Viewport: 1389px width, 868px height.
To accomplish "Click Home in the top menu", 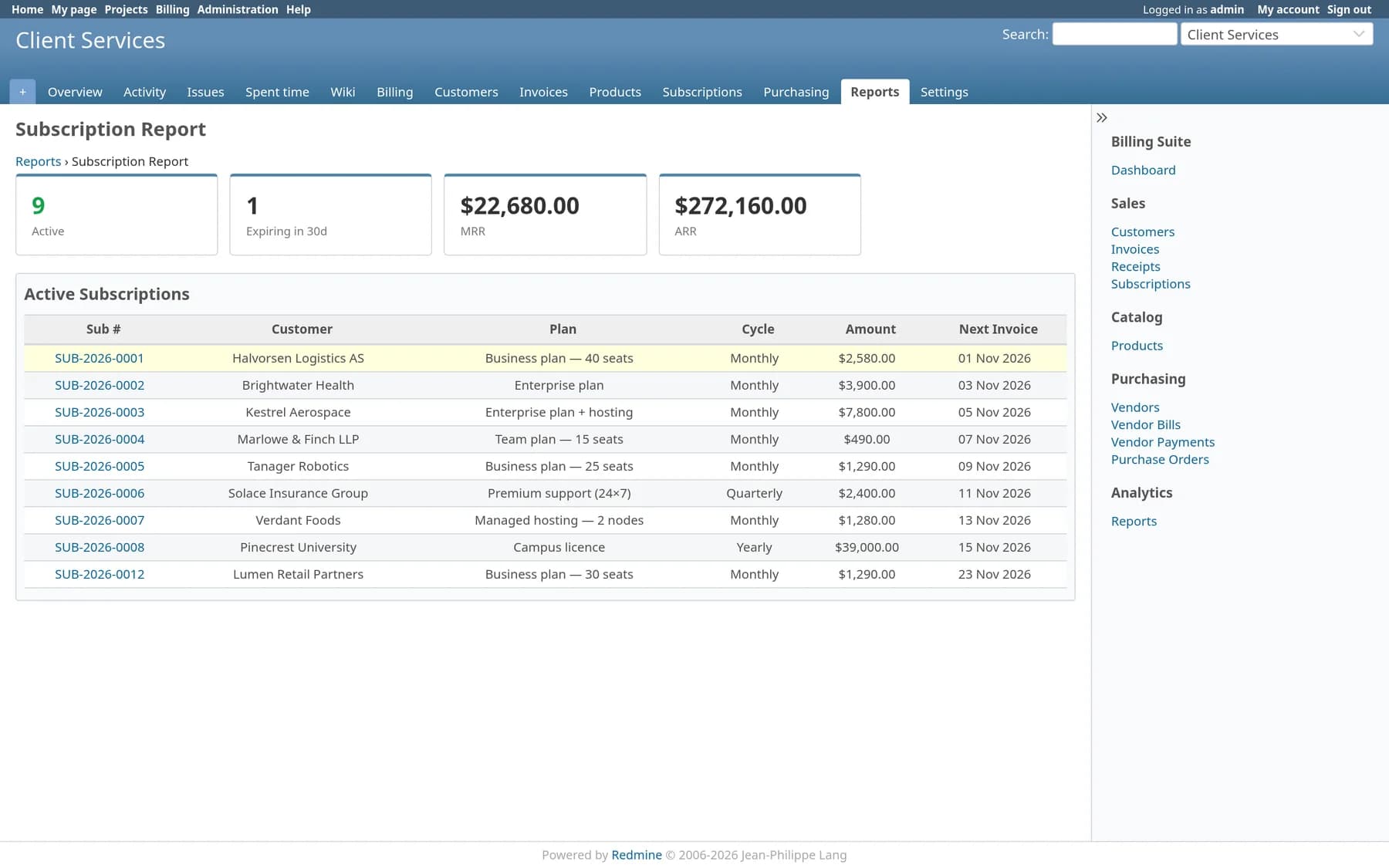I will pyautogui.click(x=27, y=9).
